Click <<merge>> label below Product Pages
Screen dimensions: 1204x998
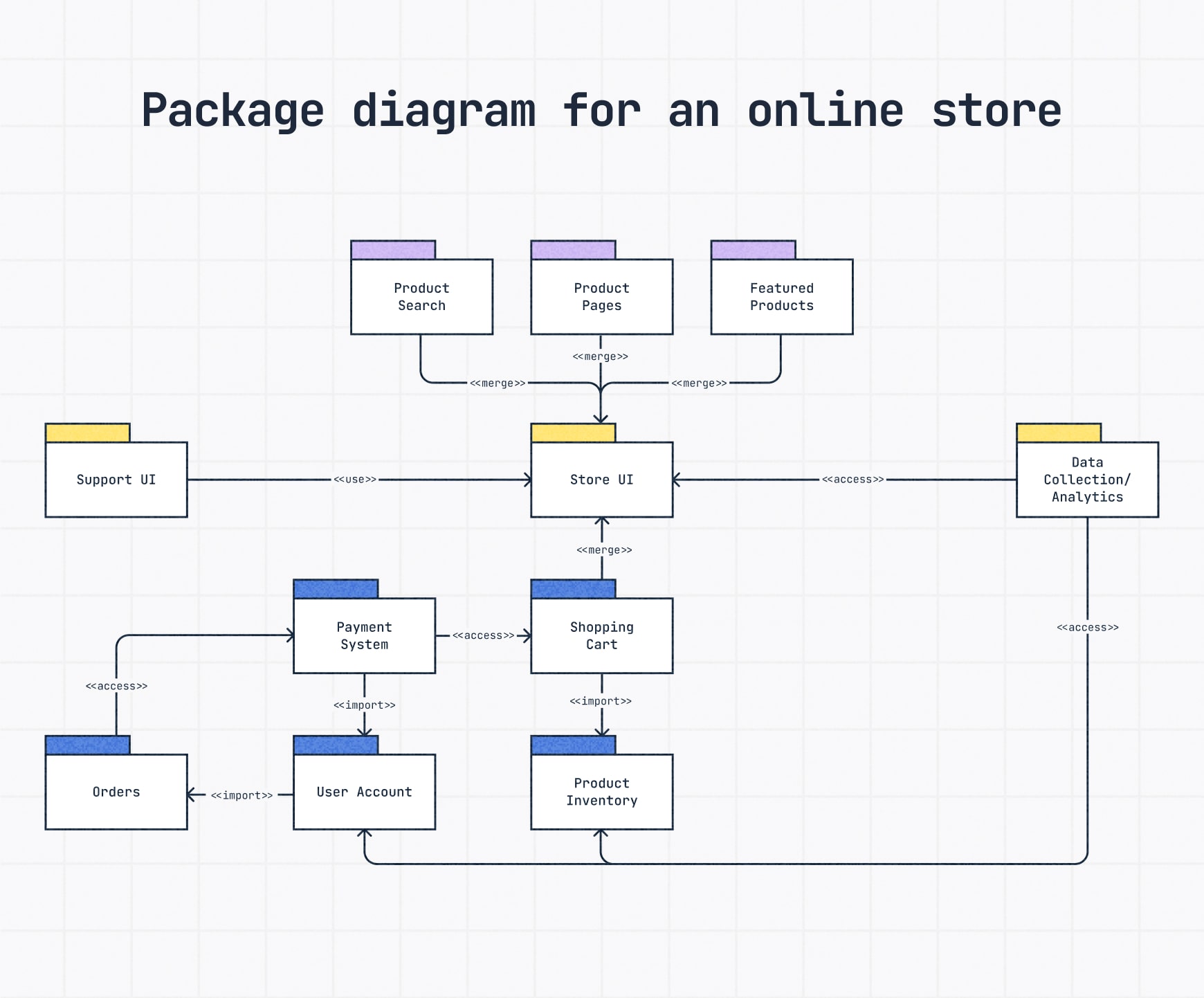click(601, 356)
